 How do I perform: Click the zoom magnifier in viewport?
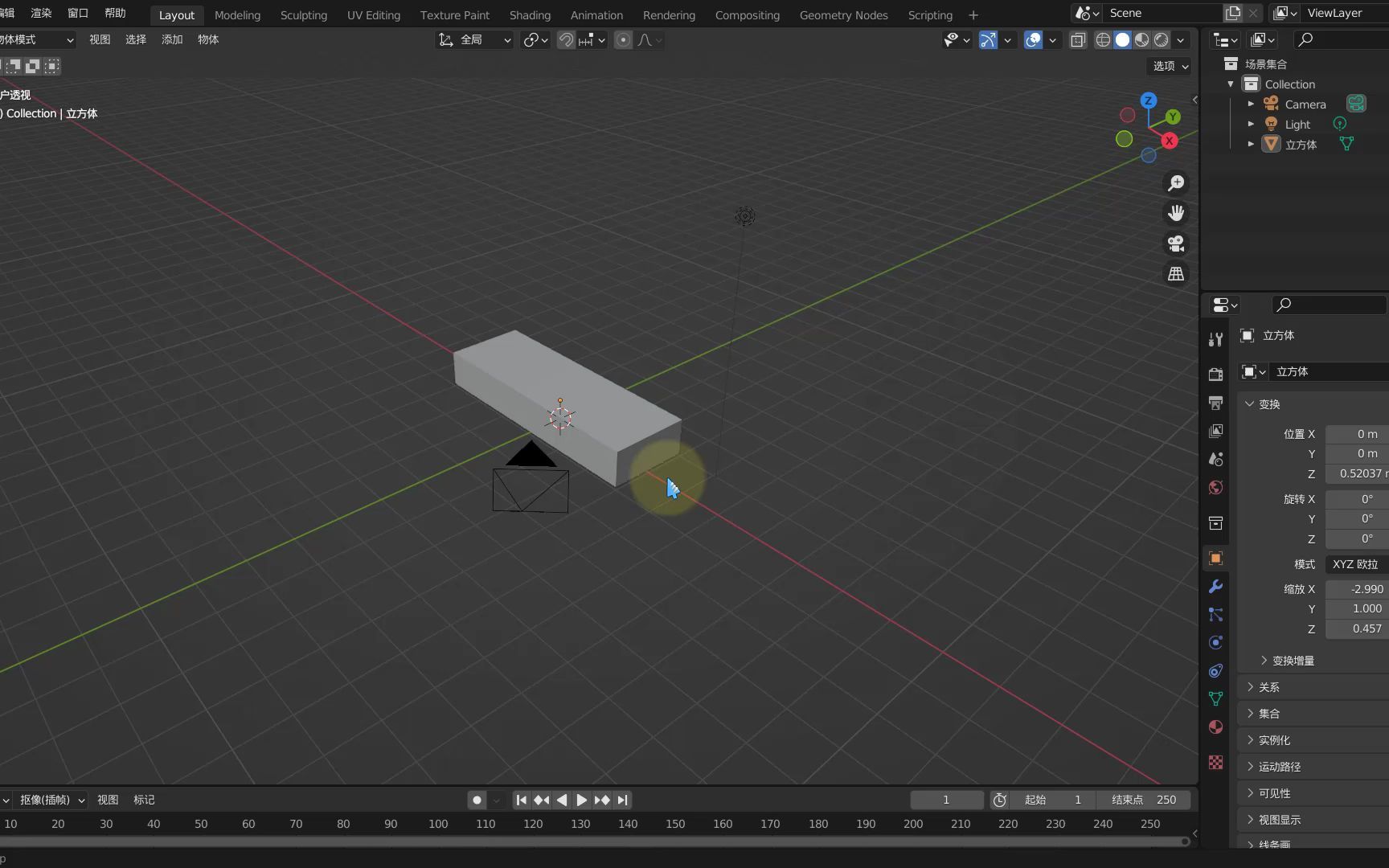click(x=1176, y=183)
